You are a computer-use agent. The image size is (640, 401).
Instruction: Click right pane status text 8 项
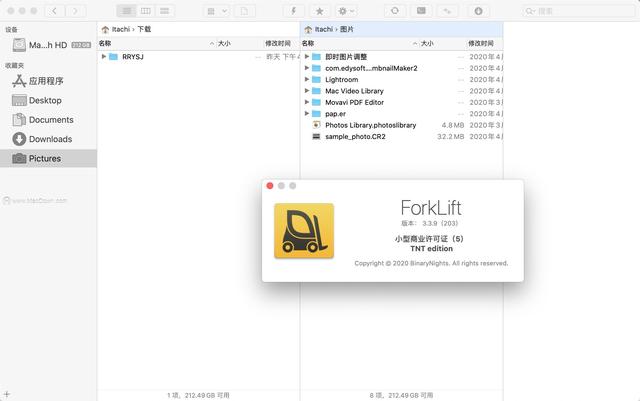click(x=401, y=395)
